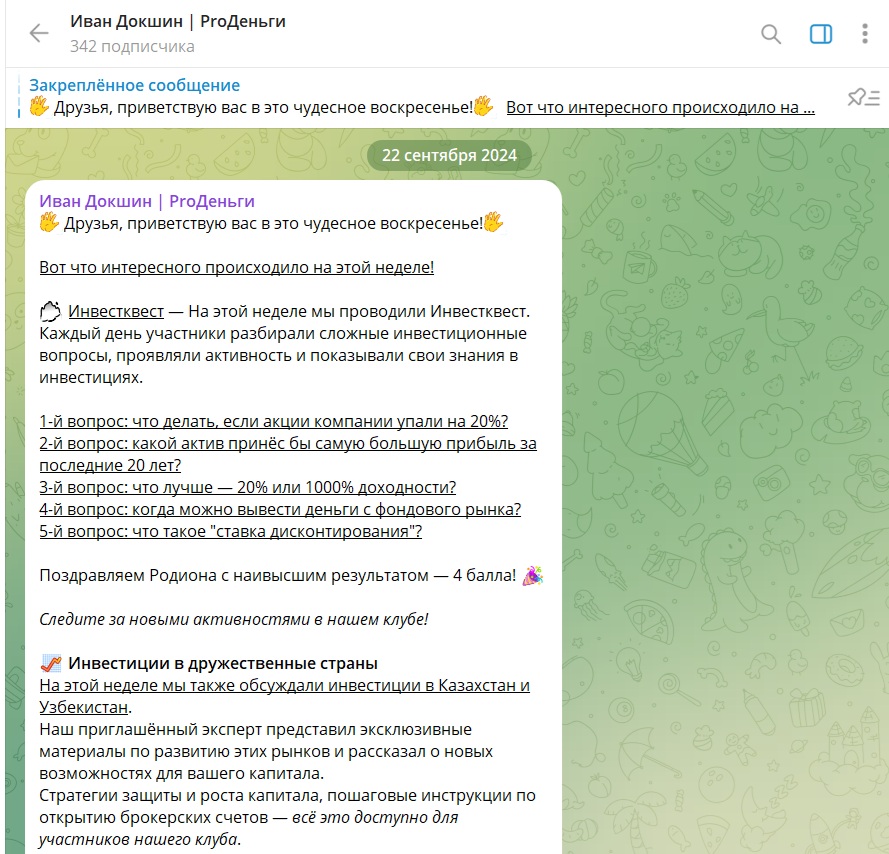
Task: Open the pinned message banner
Action: coord(422,96)
